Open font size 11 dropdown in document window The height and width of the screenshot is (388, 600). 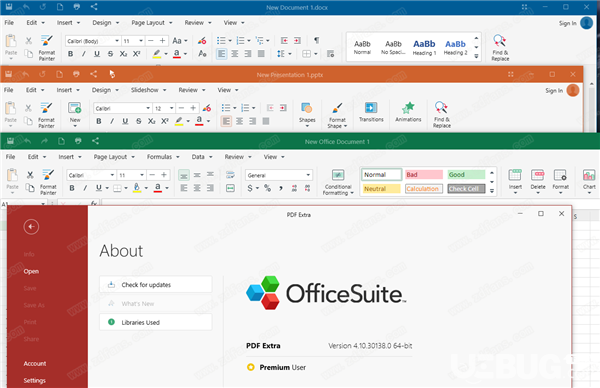141,41
